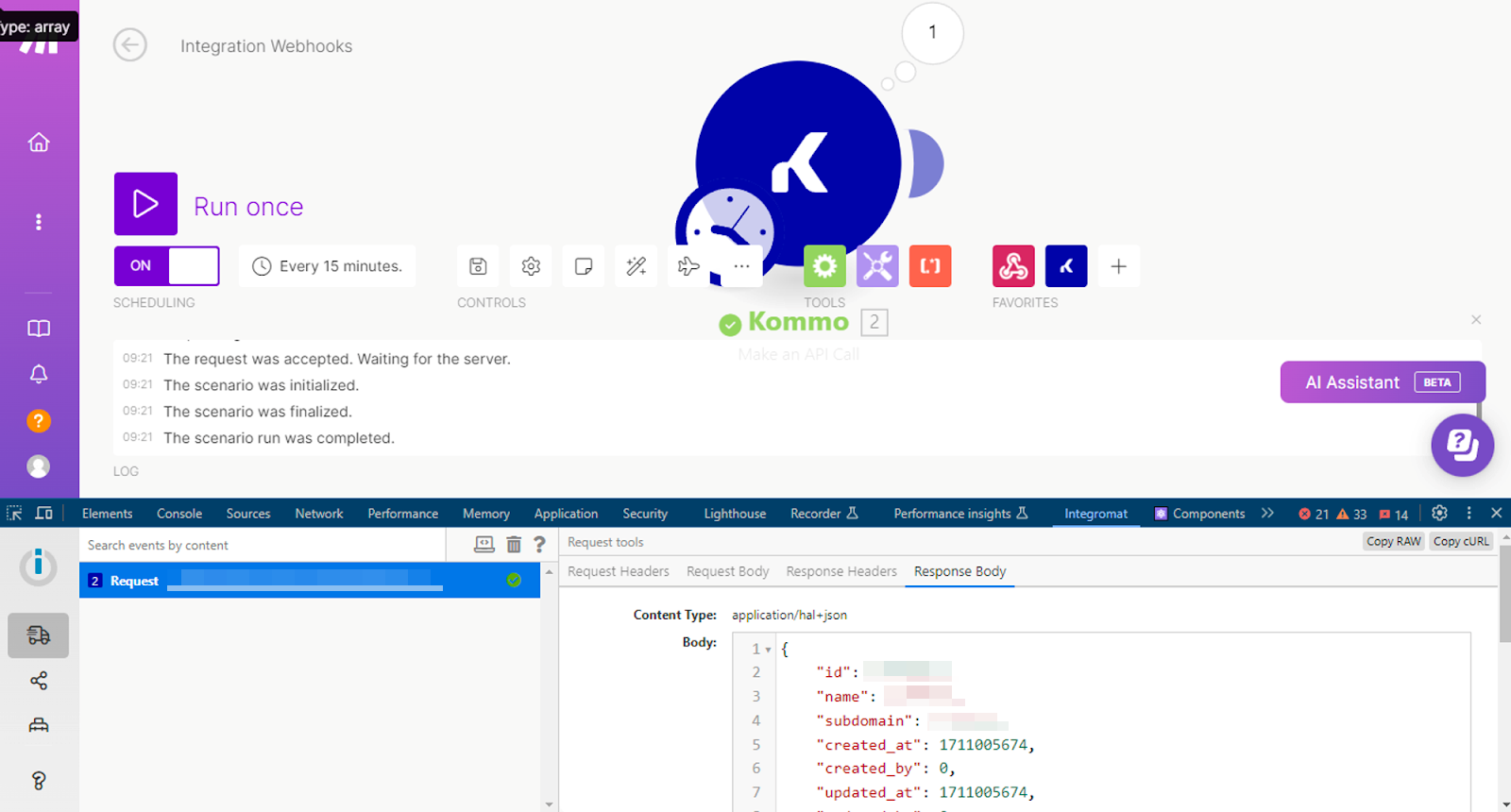
Task: Open the Notes icon in Controls
Action: tap(584, 266)
